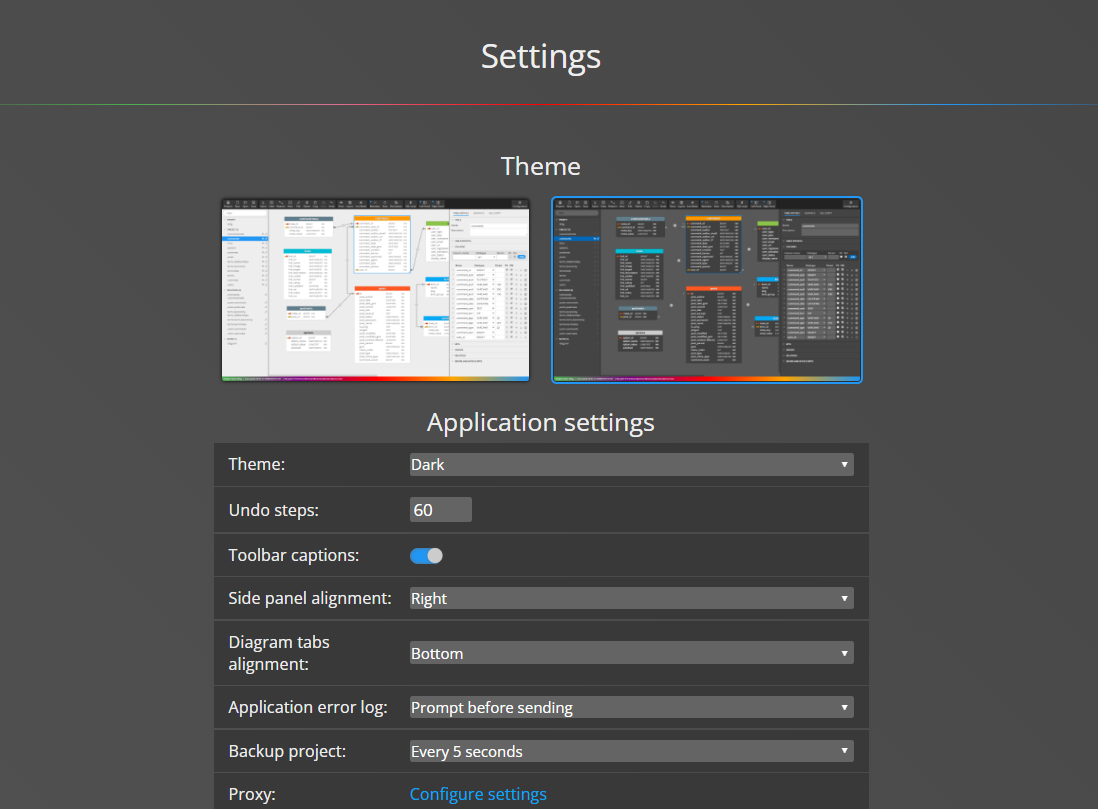Click the Application error log dropdown arrow
The image size is (1098, 809).
coord(845,707)
